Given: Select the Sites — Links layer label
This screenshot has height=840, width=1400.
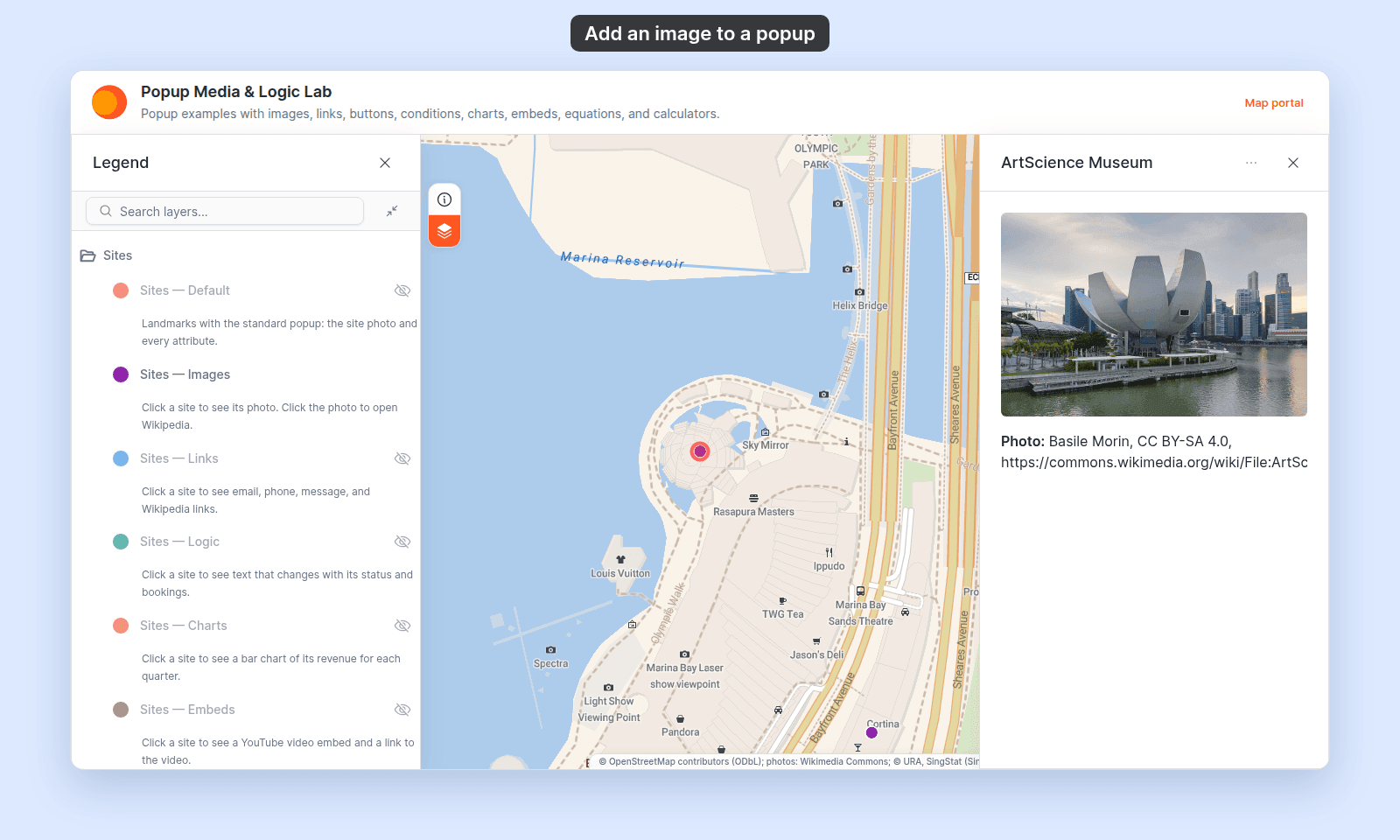Looking at the screenshot, I should 179,458.
